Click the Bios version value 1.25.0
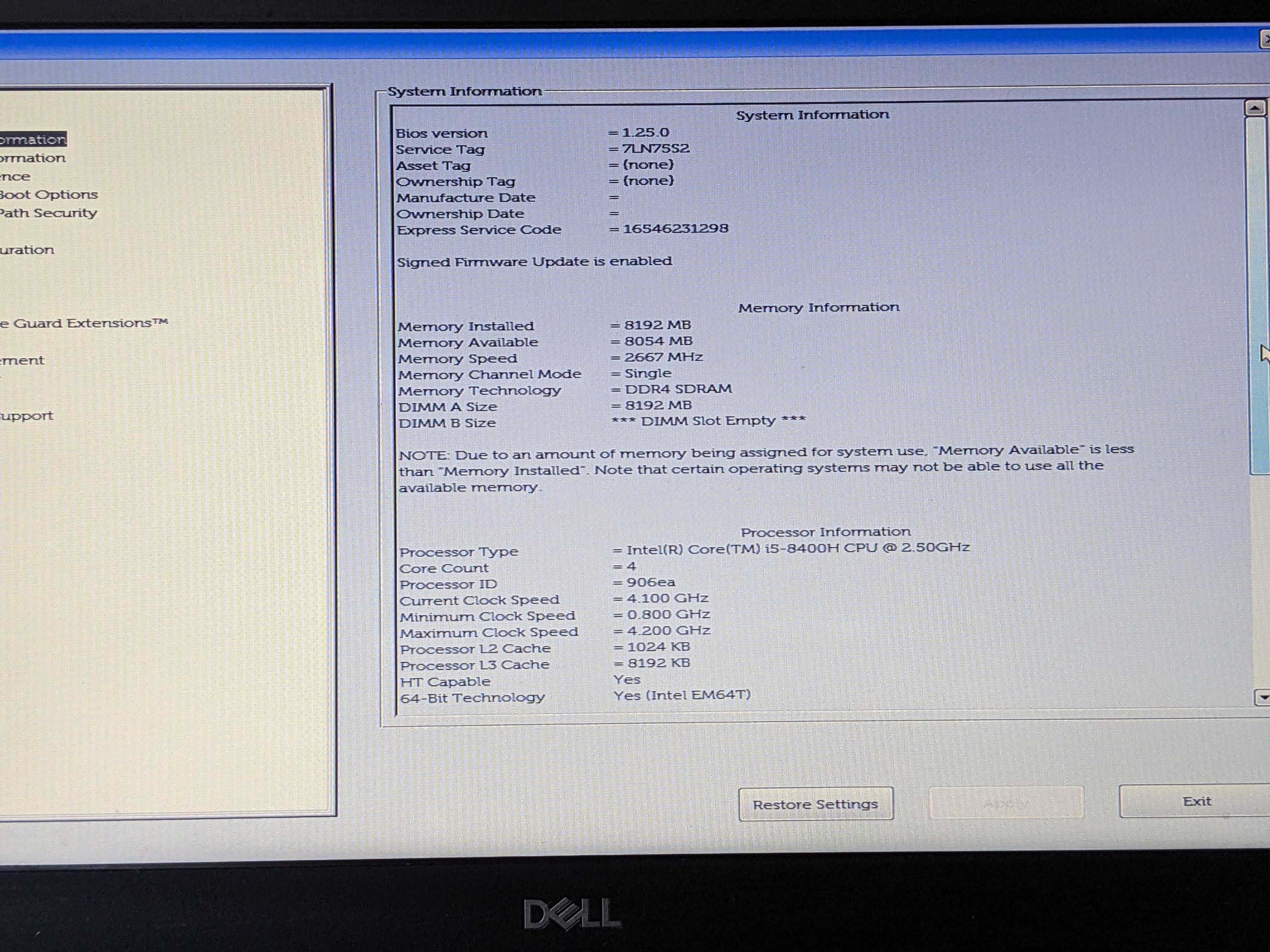This screenshot has width=1270, height=952. [x=645, y=133]
